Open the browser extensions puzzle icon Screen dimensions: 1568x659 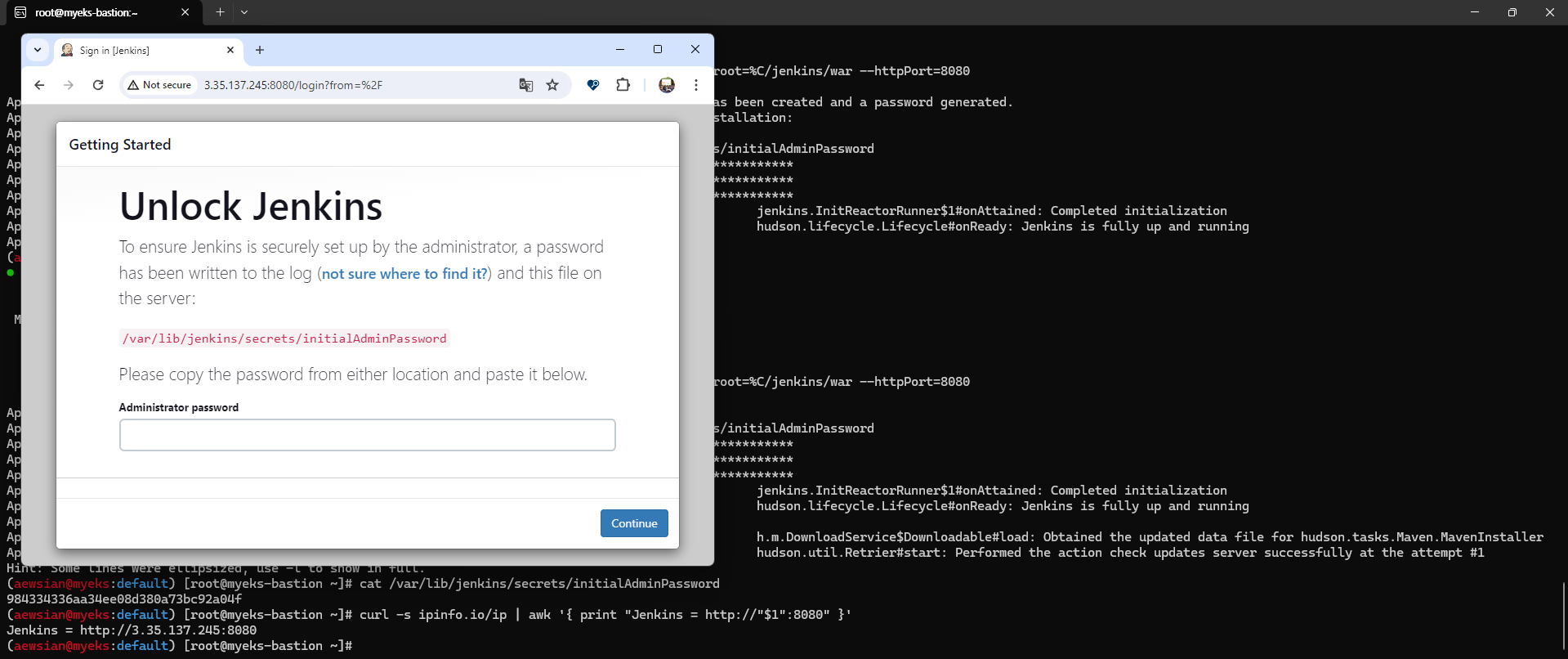(623, 85)
